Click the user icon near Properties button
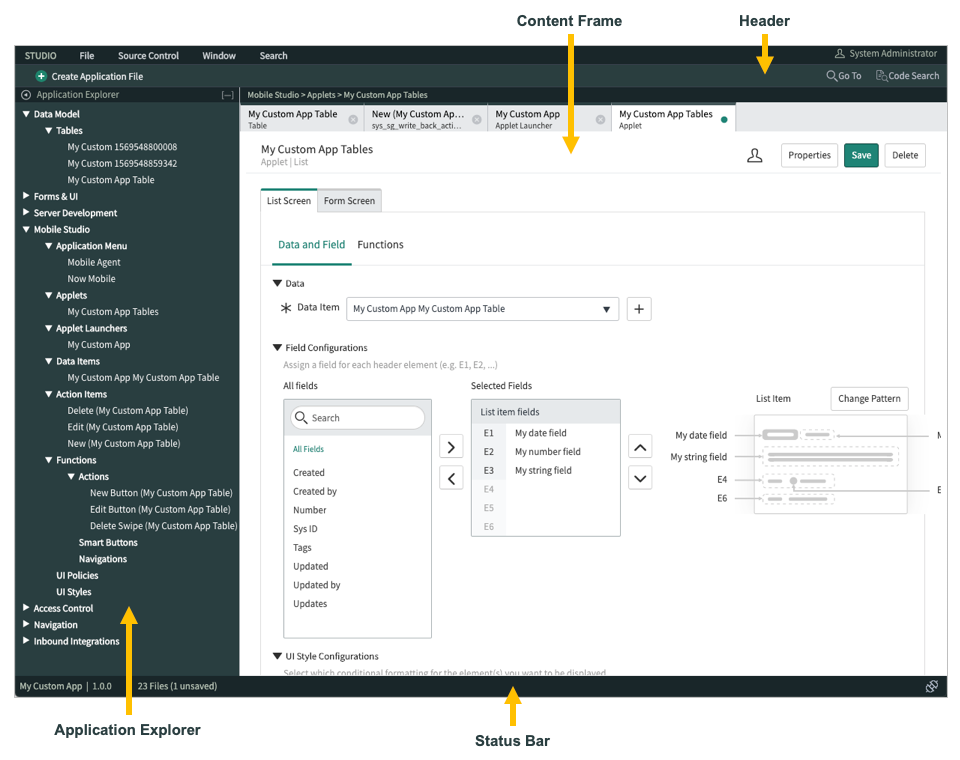Screen dimensions: 960x760 pos(755,155)
